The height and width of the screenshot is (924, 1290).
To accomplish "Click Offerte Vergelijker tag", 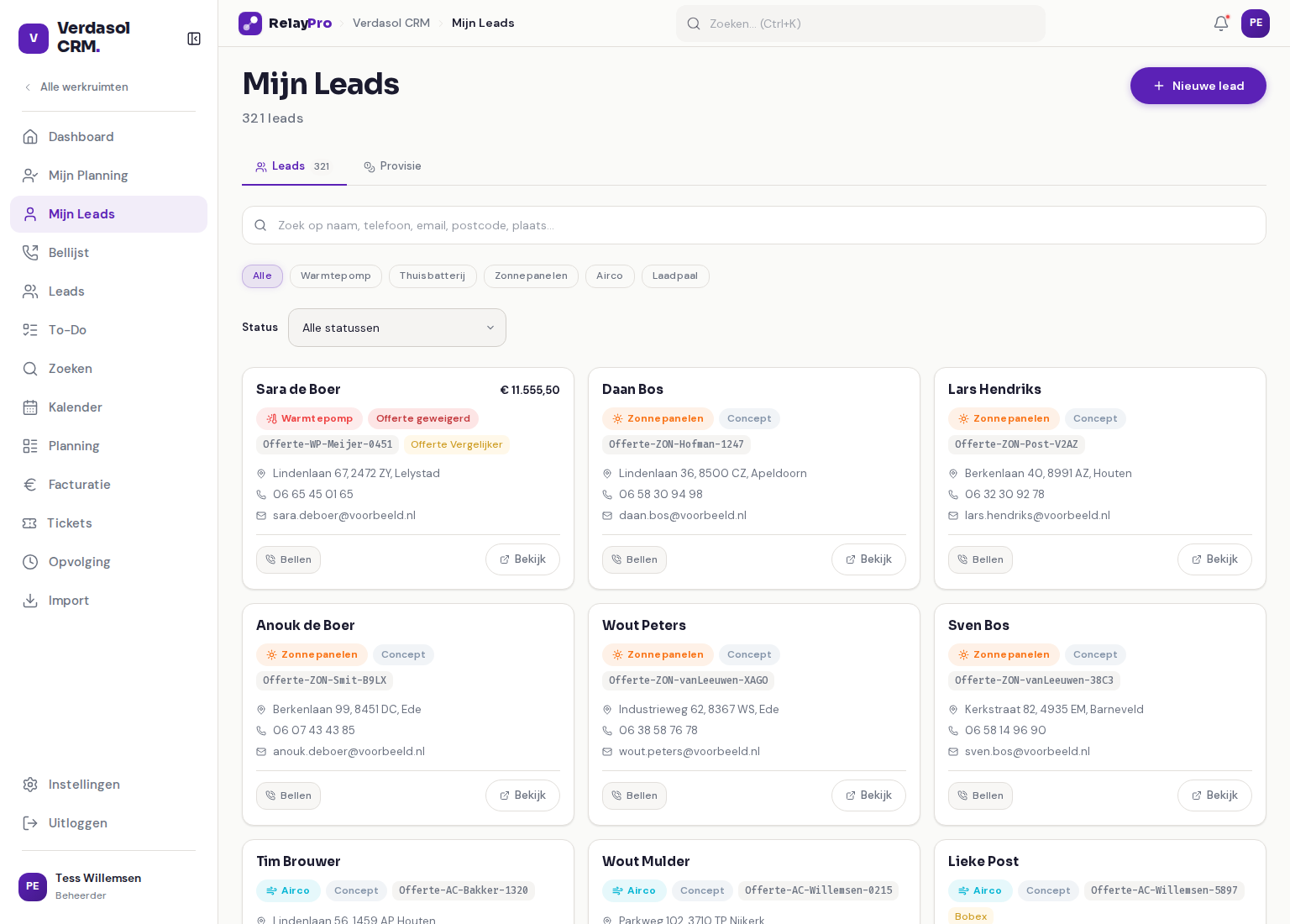I will coord(457,445).
